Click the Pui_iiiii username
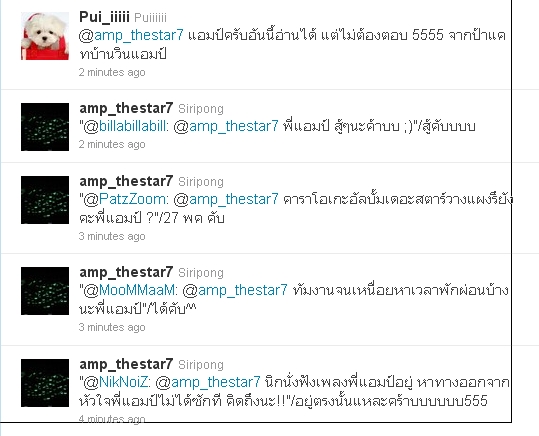Viewport: 539px width, 436px height. click(104, 17)
